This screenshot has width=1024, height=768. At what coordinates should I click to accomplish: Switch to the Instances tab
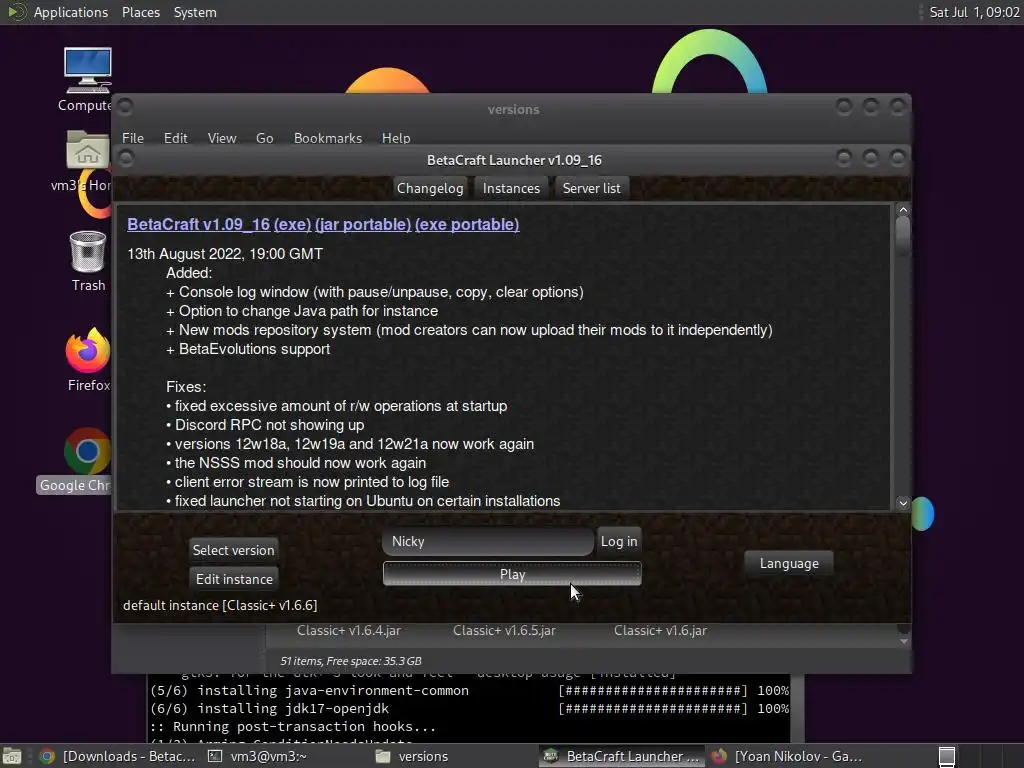(x=511, y=188)
